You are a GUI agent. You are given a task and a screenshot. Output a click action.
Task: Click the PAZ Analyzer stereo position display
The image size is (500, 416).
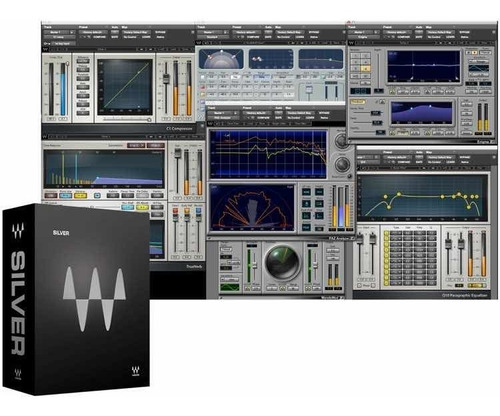(252, 208)
